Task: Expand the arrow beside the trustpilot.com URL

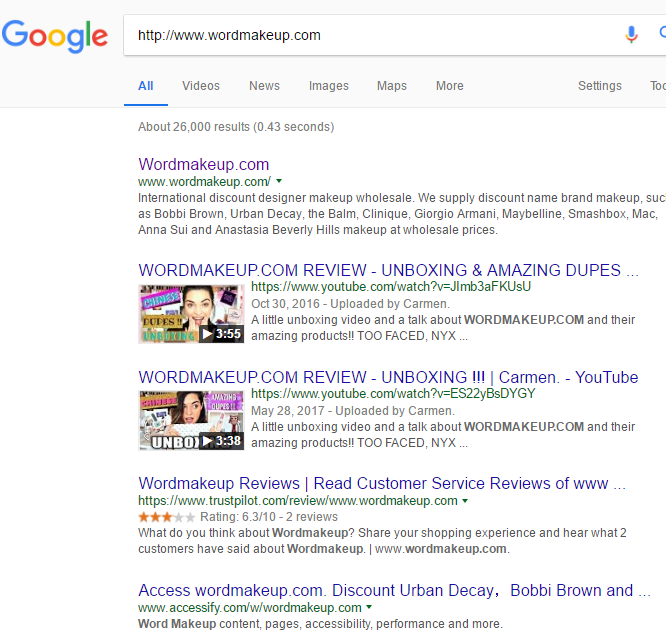Action: click(x=465, y=501)
